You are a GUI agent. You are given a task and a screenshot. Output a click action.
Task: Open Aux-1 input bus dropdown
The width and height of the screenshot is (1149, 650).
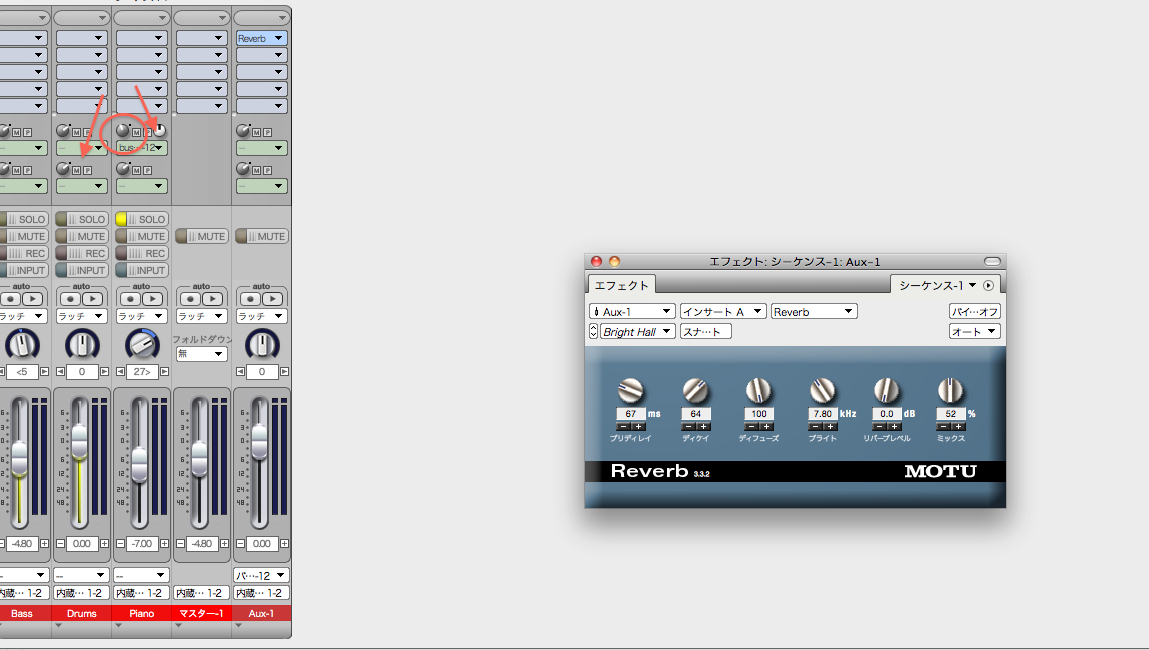262,575
